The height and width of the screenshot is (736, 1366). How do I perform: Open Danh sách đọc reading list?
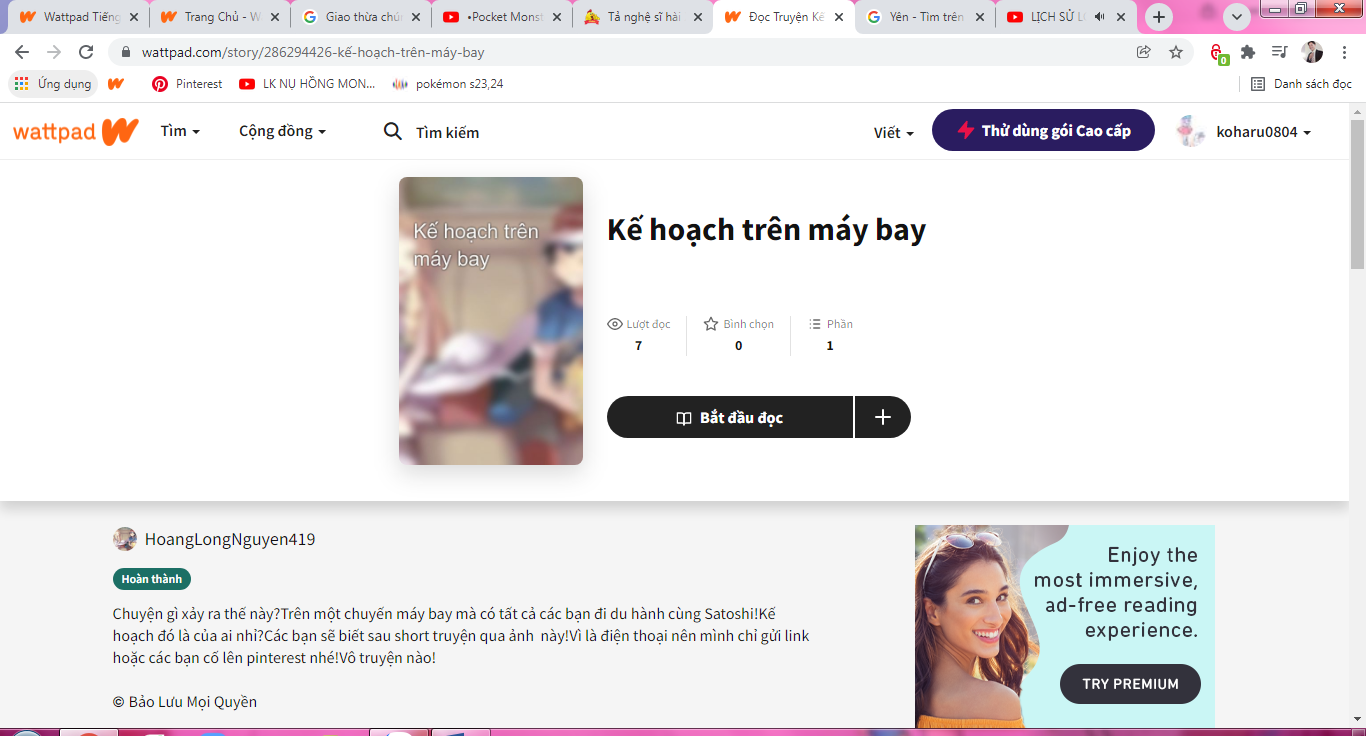point(1301,84)
